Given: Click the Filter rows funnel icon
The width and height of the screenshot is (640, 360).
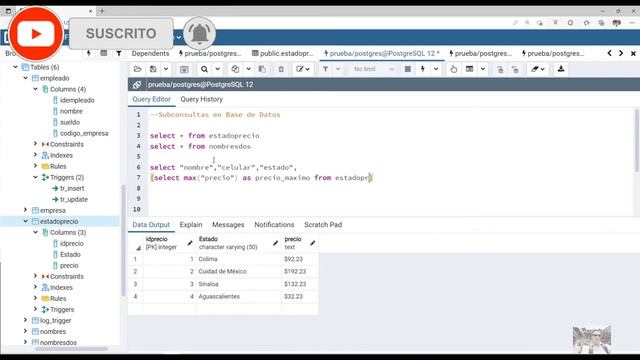Looking at the screenshot, I should pos(325,69).
